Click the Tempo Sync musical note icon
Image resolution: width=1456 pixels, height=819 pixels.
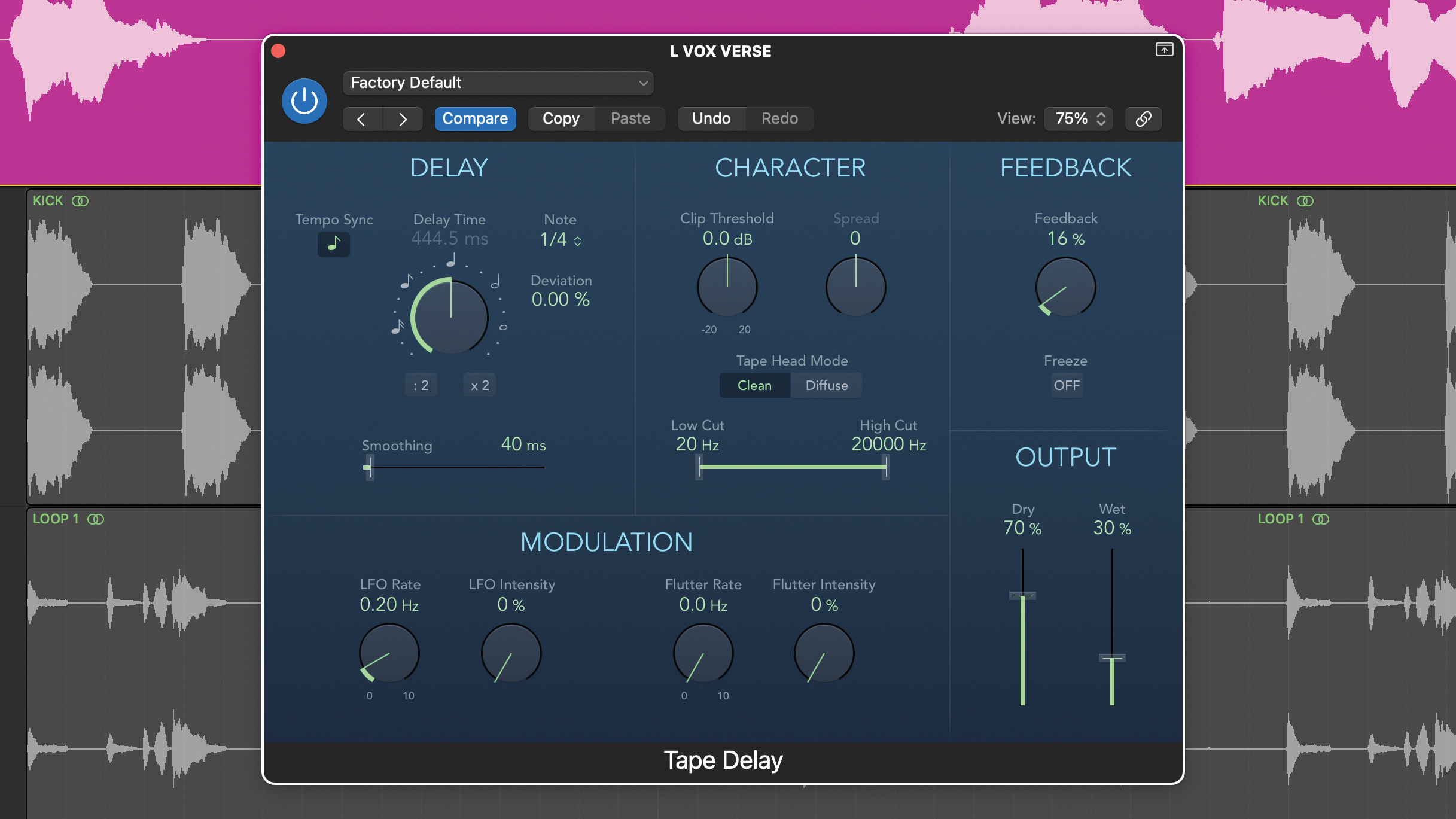tap(333, 244)
